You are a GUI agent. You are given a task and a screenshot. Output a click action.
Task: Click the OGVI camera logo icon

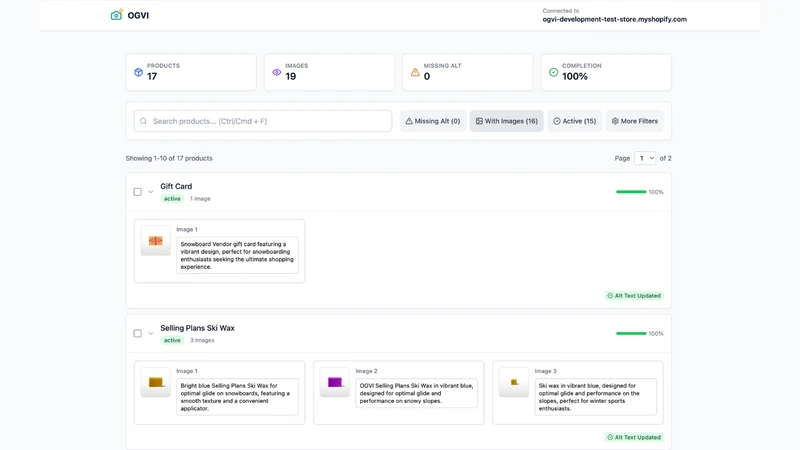(x=117, y=15)
